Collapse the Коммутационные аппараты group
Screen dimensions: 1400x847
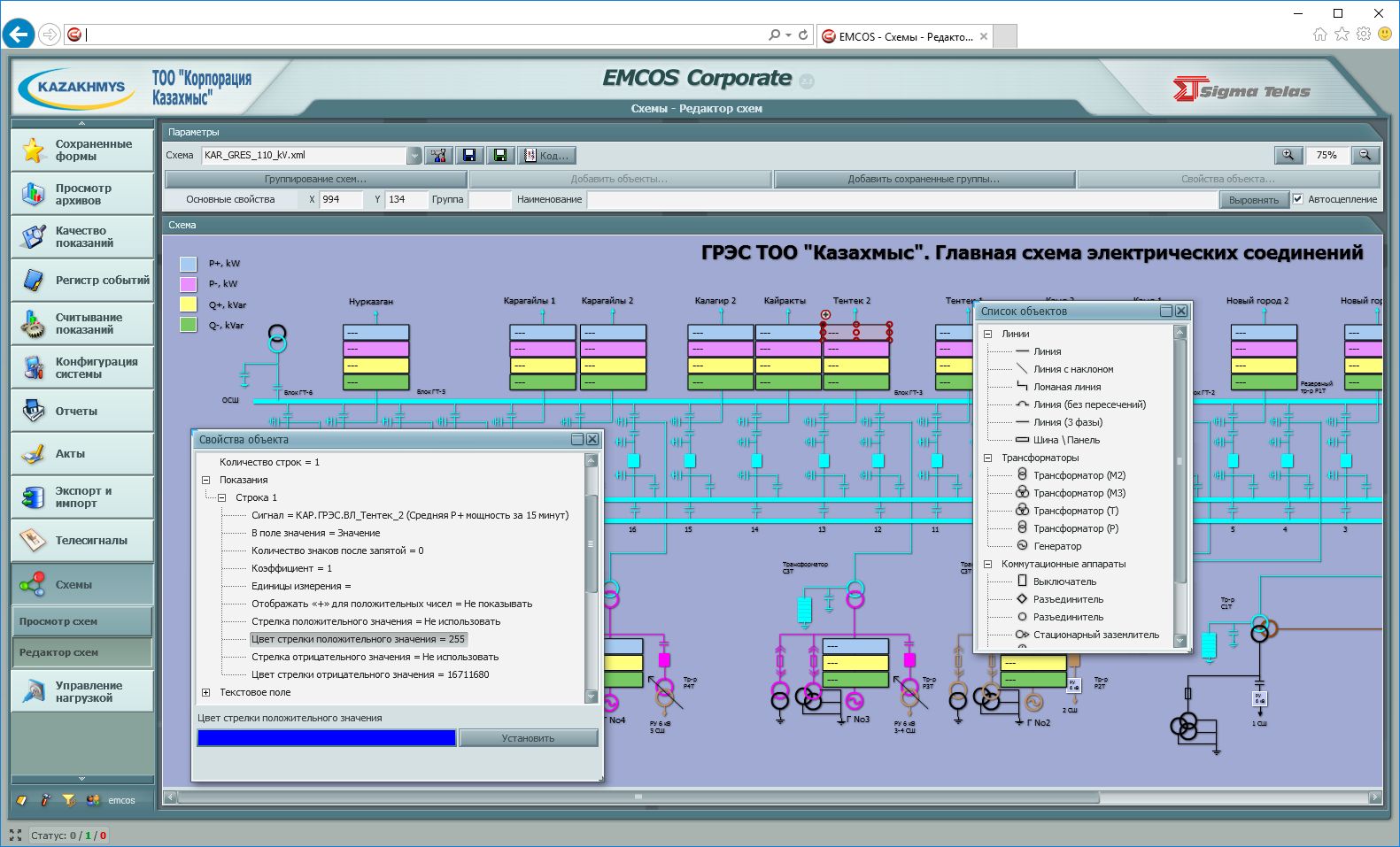(987, 564)
